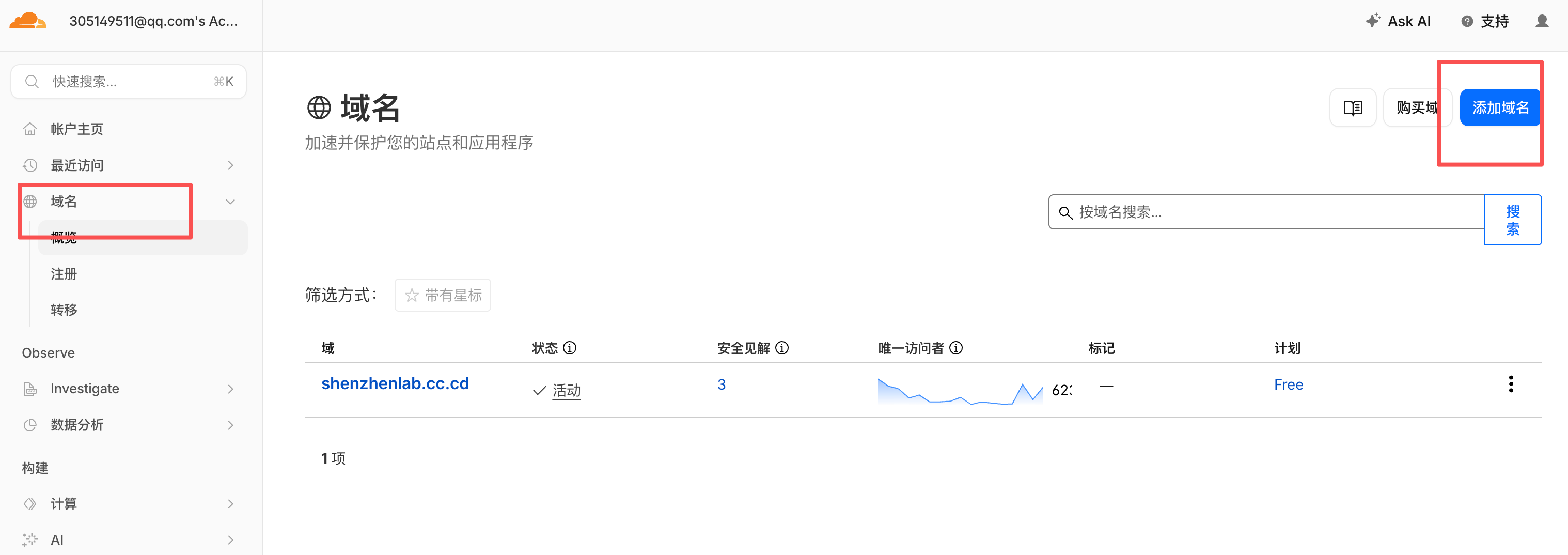Click the 数据分析 pie chart icon
Screen dimensions: 1568x555
click(x=30, y=425)
